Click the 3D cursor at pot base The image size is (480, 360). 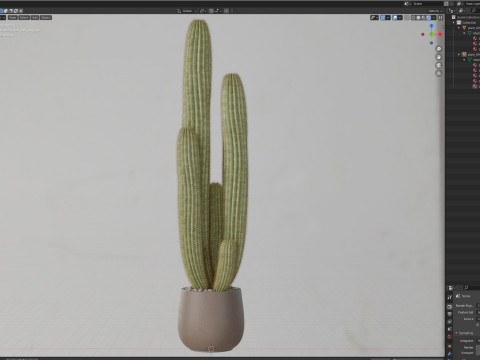tap(211, 349)
